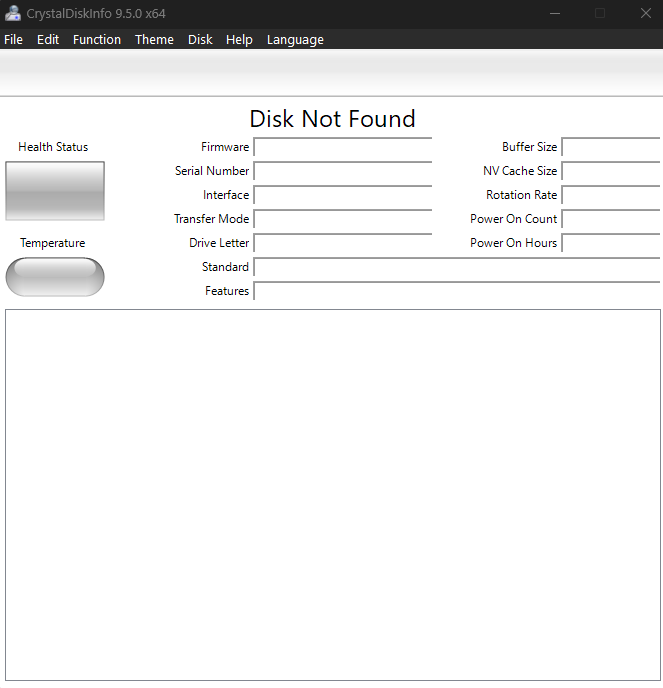Click the CrystalDiskInfo app icon in title bar

coord(13,14)
